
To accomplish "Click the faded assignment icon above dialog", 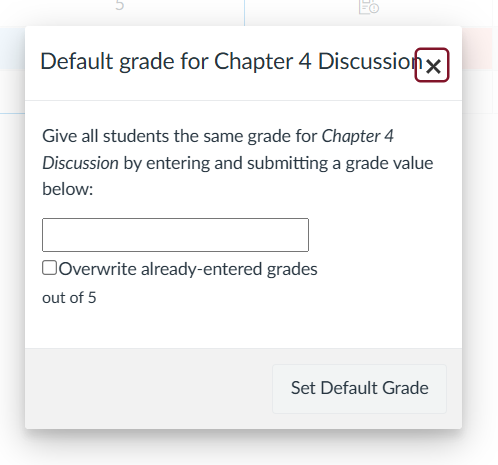I will [369, 7].
